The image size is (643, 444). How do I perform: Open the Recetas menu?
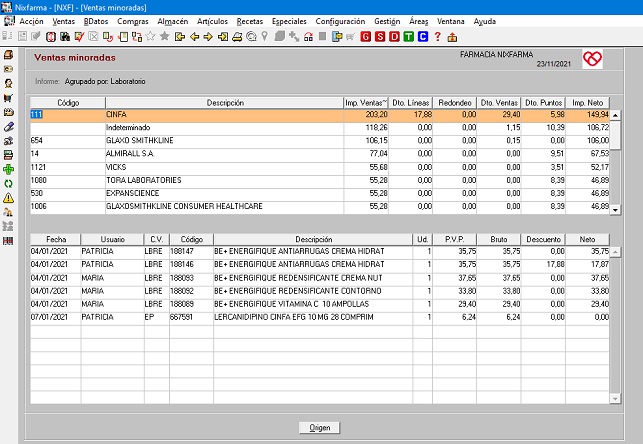click(249, 21)
